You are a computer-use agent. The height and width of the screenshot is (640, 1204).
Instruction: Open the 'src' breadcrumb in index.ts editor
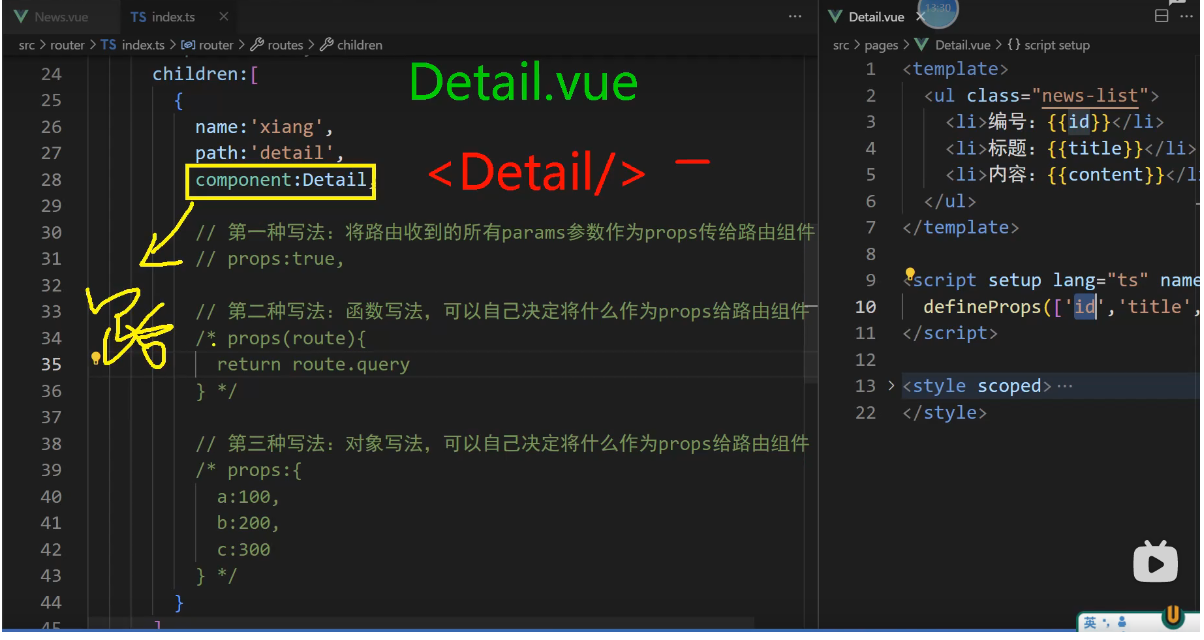pyautogui.click(x=27, y=45)
